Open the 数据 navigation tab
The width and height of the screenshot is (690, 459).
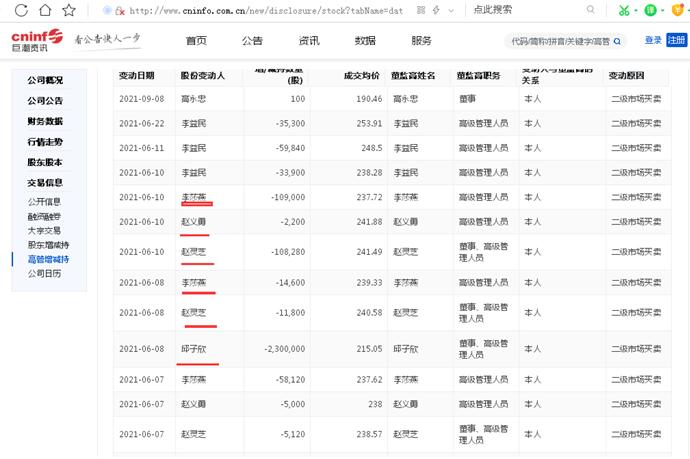pyautogui.click(x=365, y=40)
